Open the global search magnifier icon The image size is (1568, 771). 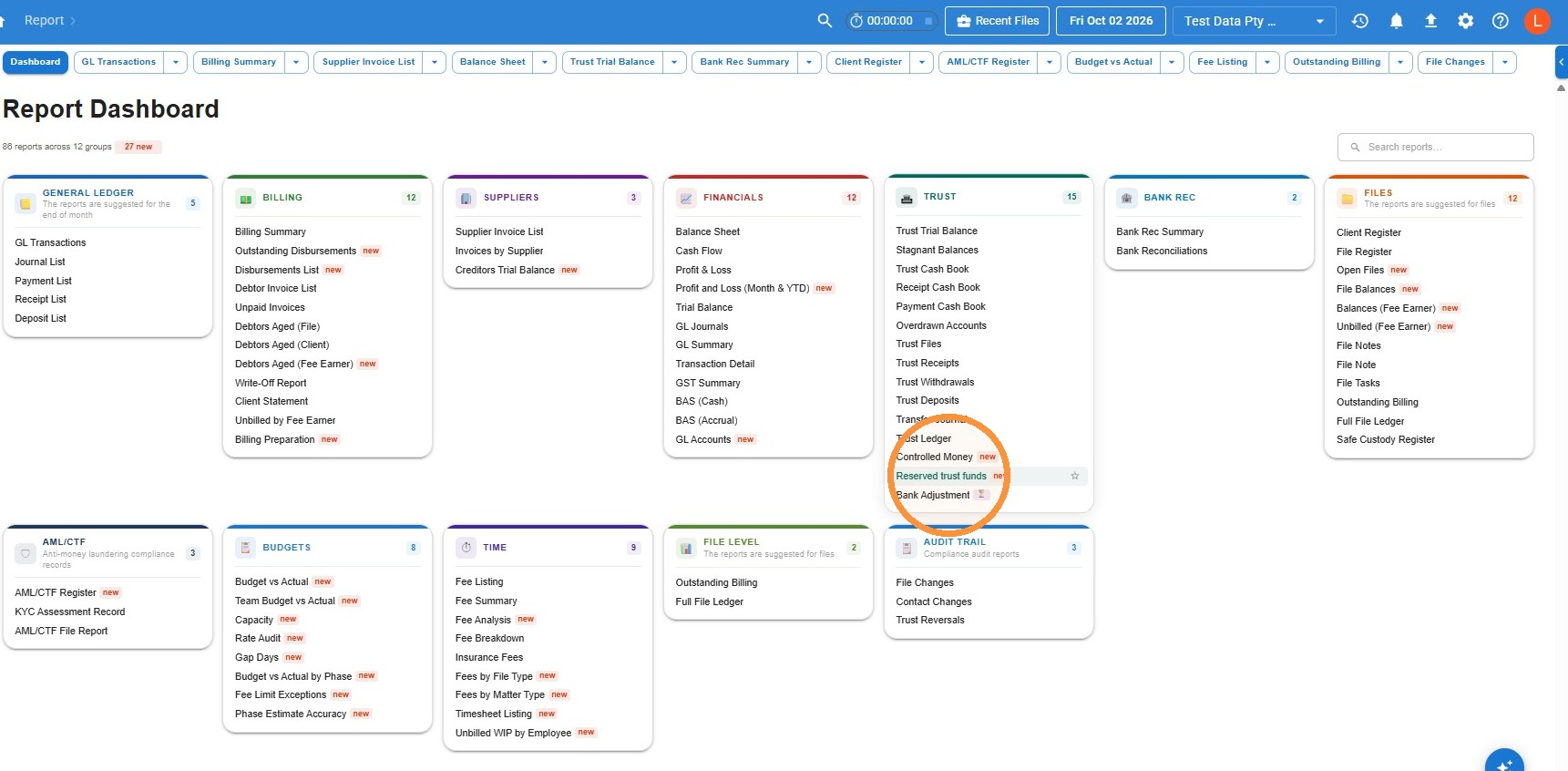[825, 20]
